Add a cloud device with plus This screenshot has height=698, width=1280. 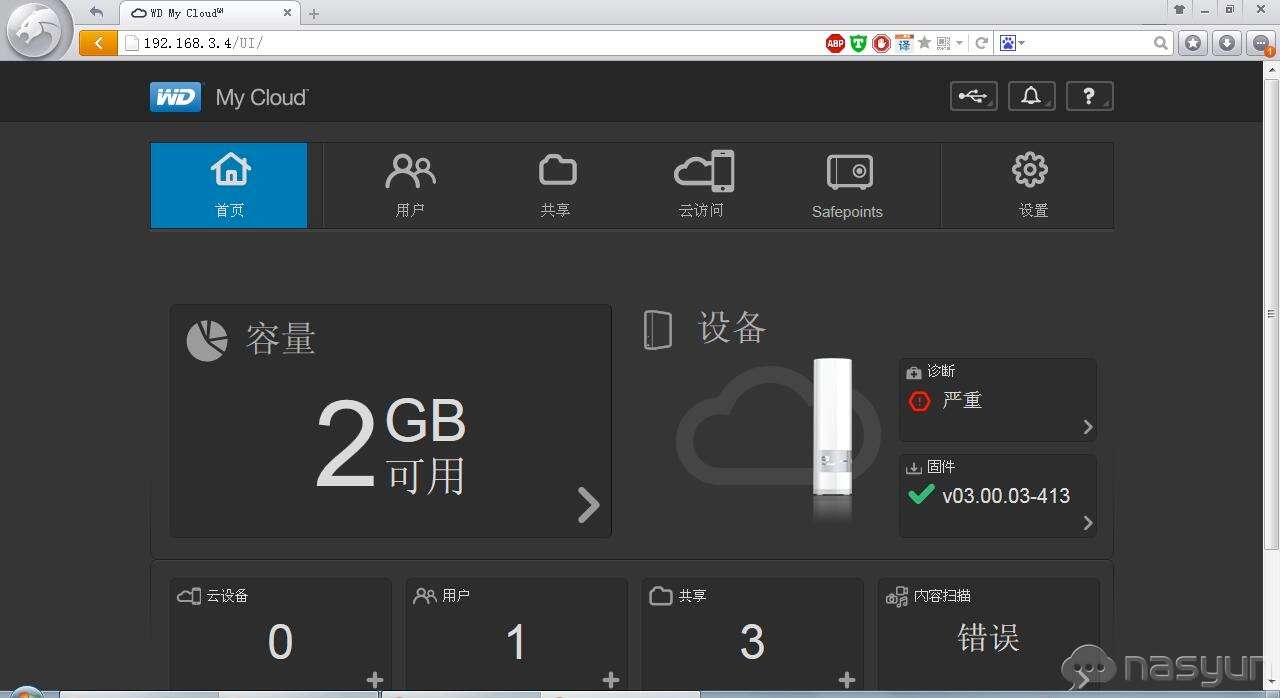(x=375, y=680)
